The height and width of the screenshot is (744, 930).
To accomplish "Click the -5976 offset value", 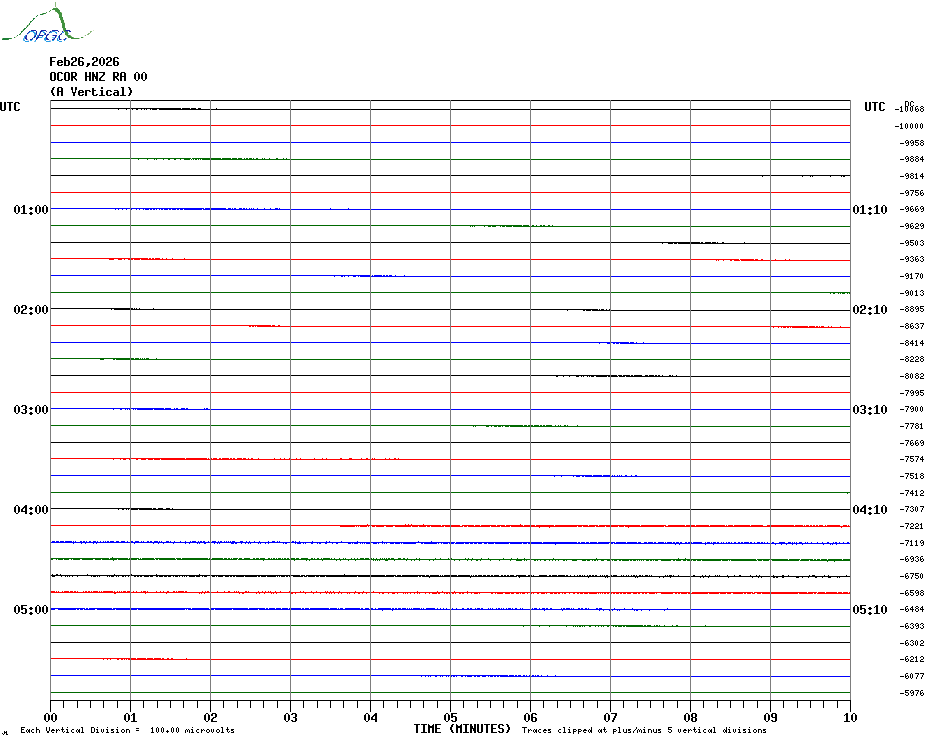I will pos(912,693).
